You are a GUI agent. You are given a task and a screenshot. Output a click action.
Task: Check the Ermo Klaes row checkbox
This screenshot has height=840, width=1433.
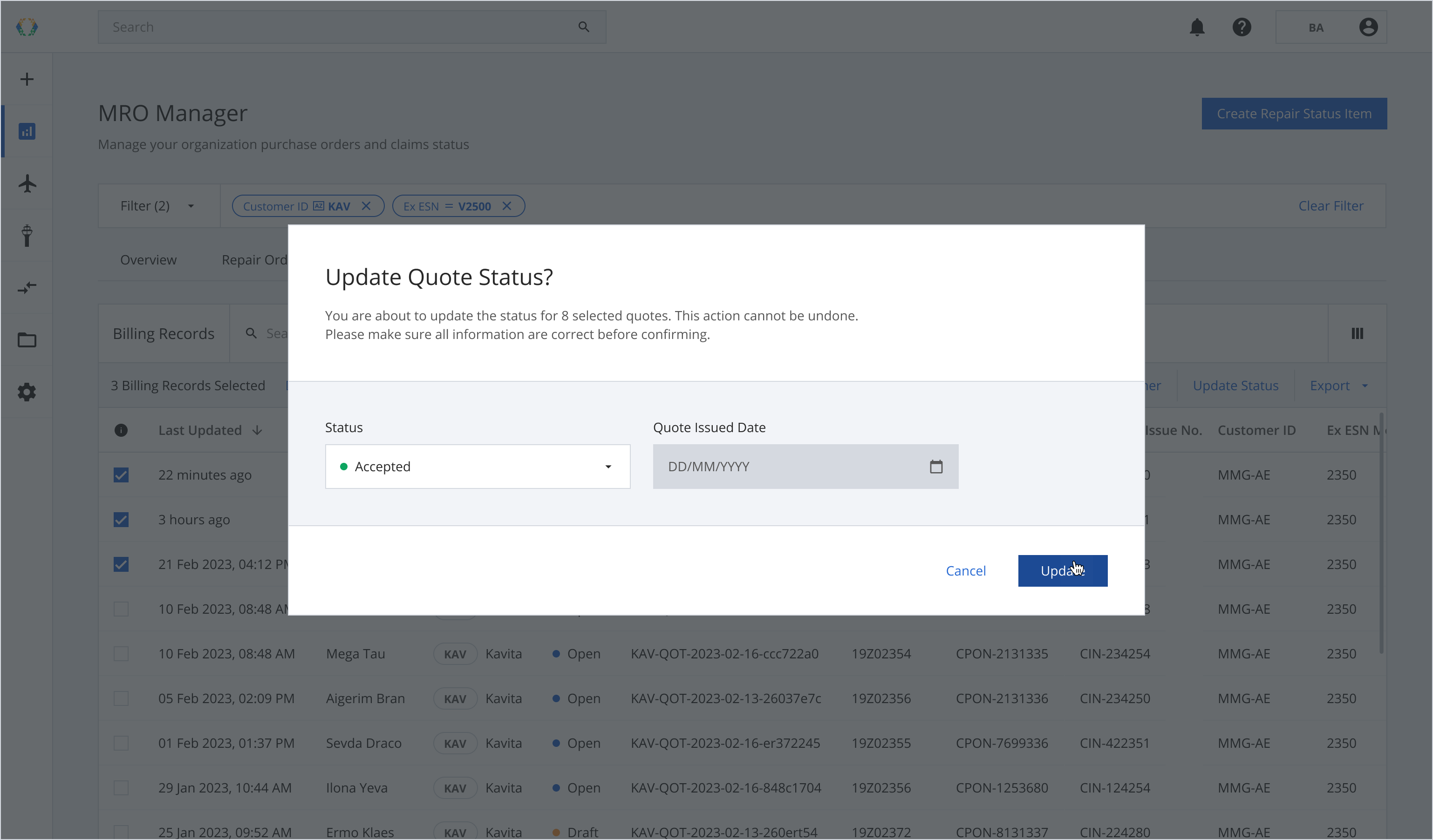(x=121, y=832)
